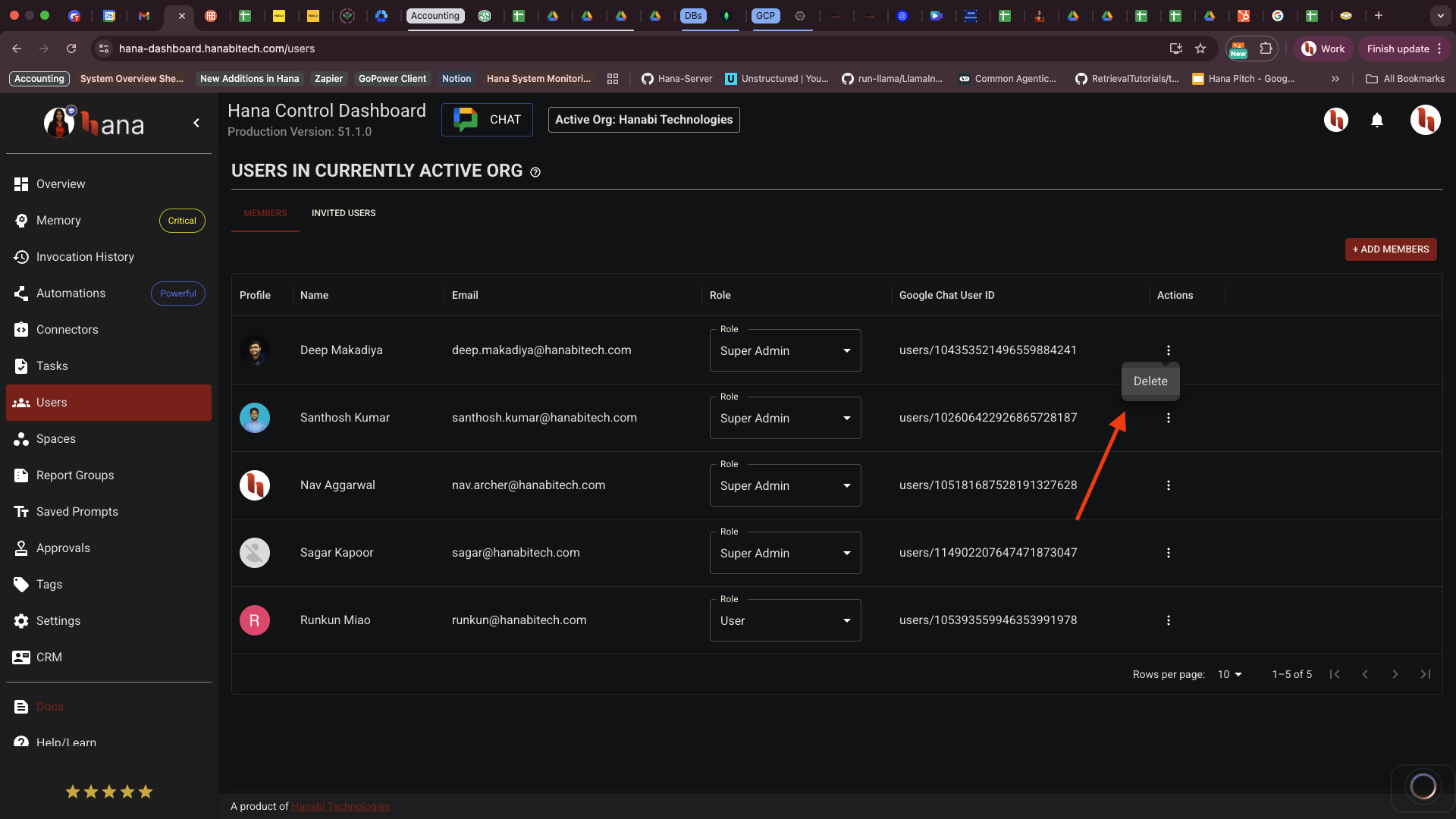
Task: Open the Tags page
Action: 108,585
